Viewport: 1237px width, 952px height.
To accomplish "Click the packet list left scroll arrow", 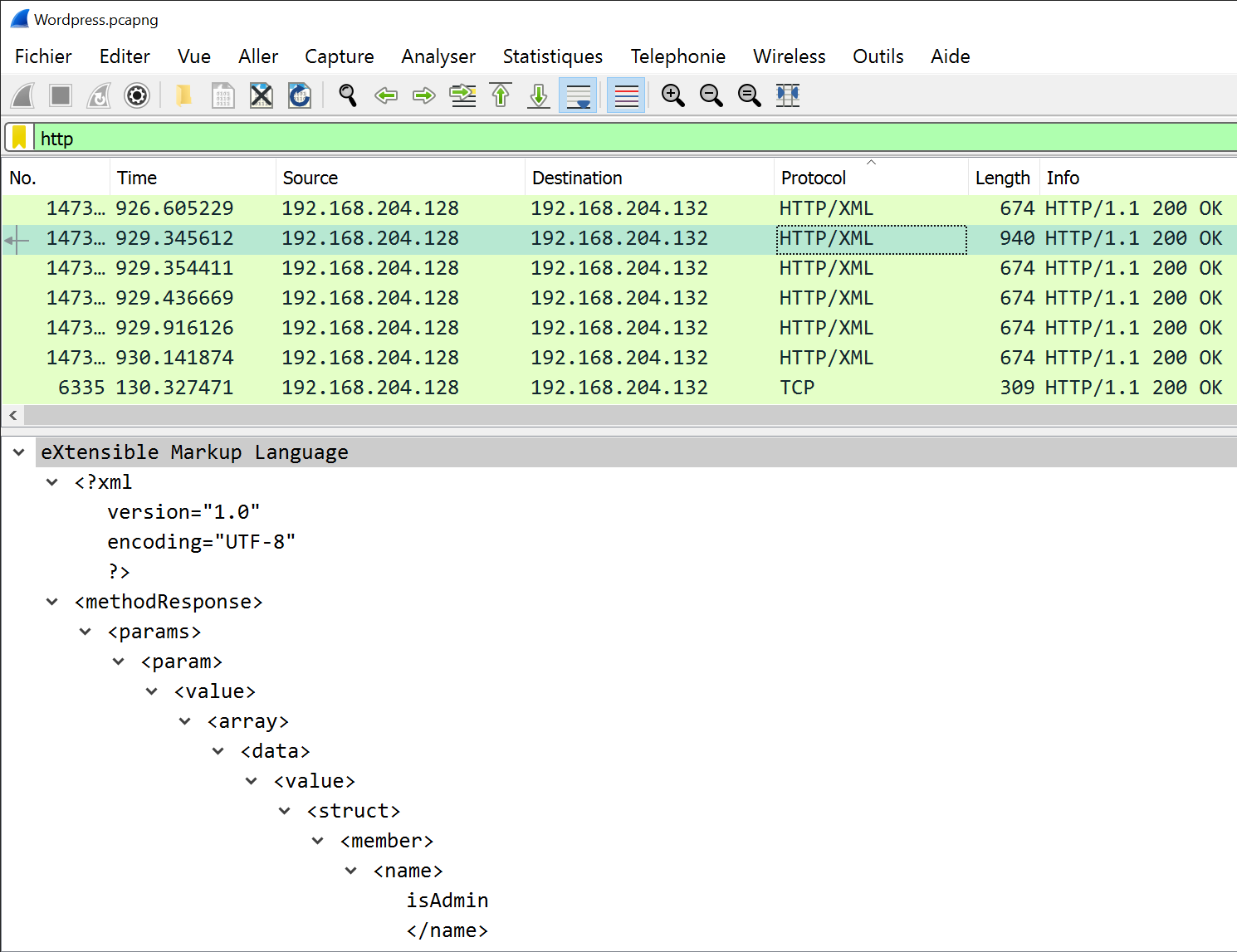I will click(x=13, y=415).
